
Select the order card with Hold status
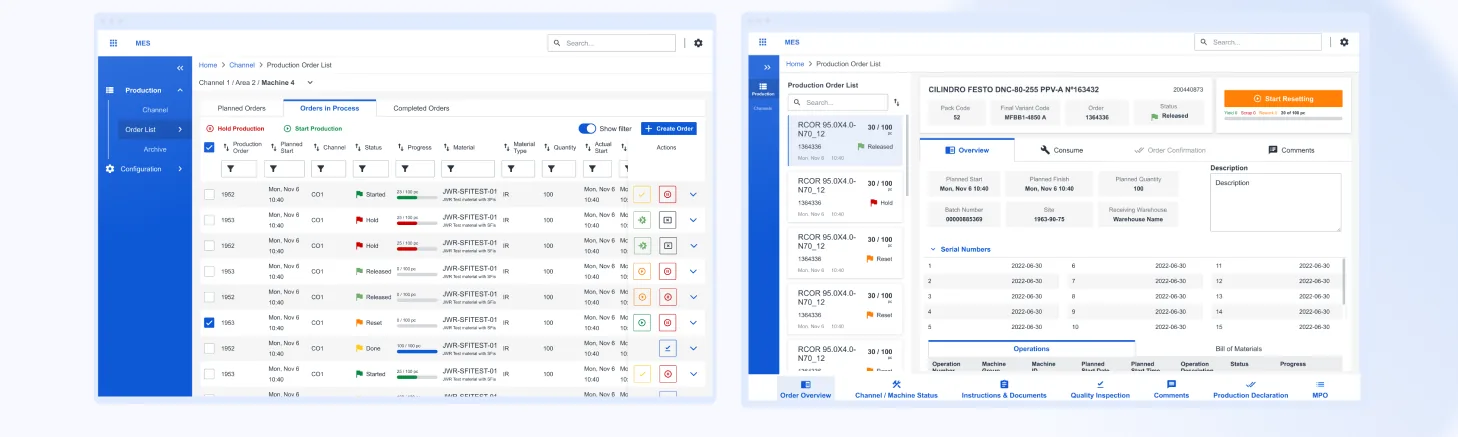845,196
